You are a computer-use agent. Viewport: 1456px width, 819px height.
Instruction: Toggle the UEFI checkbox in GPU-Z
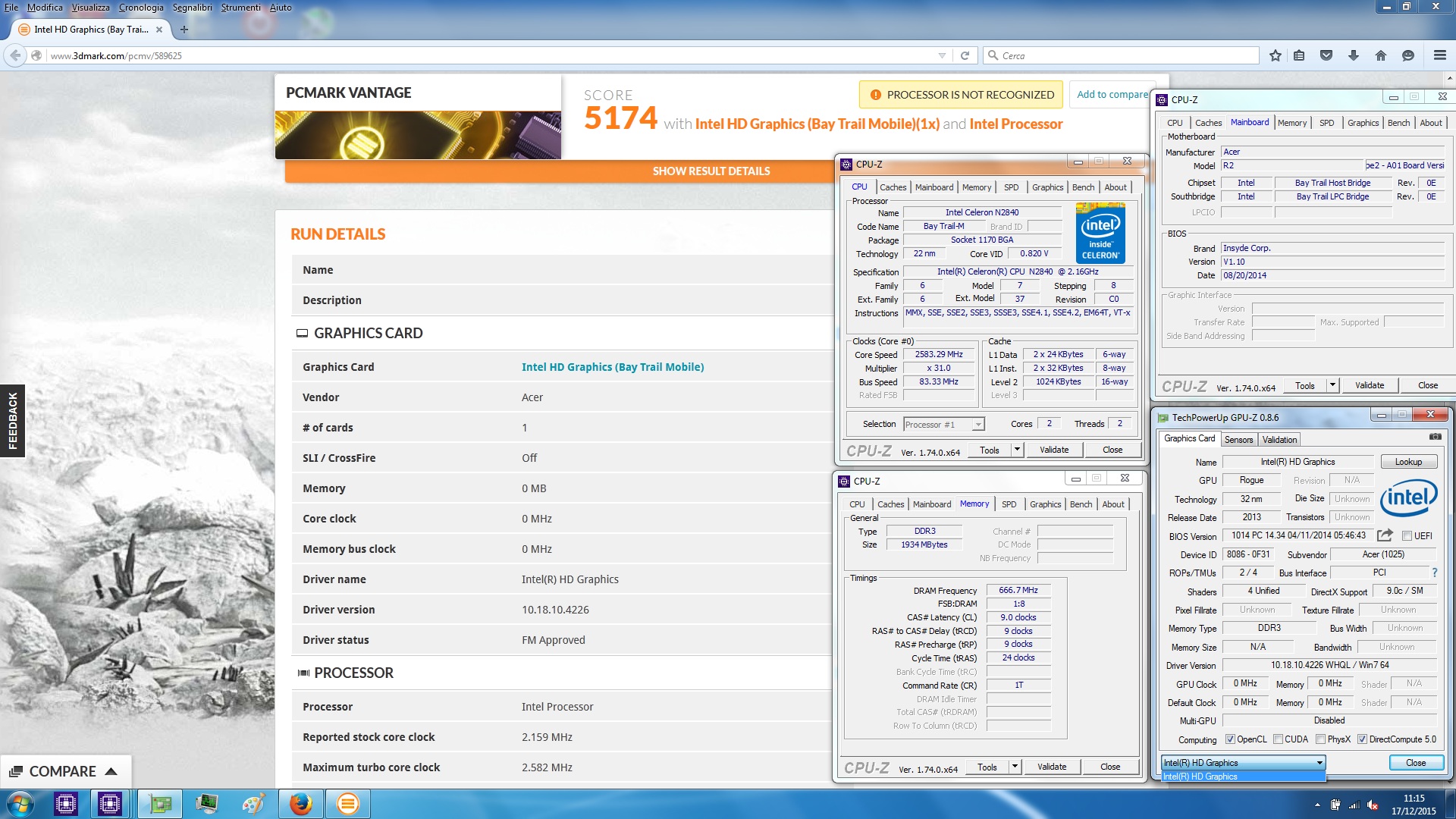(1407, 535)
